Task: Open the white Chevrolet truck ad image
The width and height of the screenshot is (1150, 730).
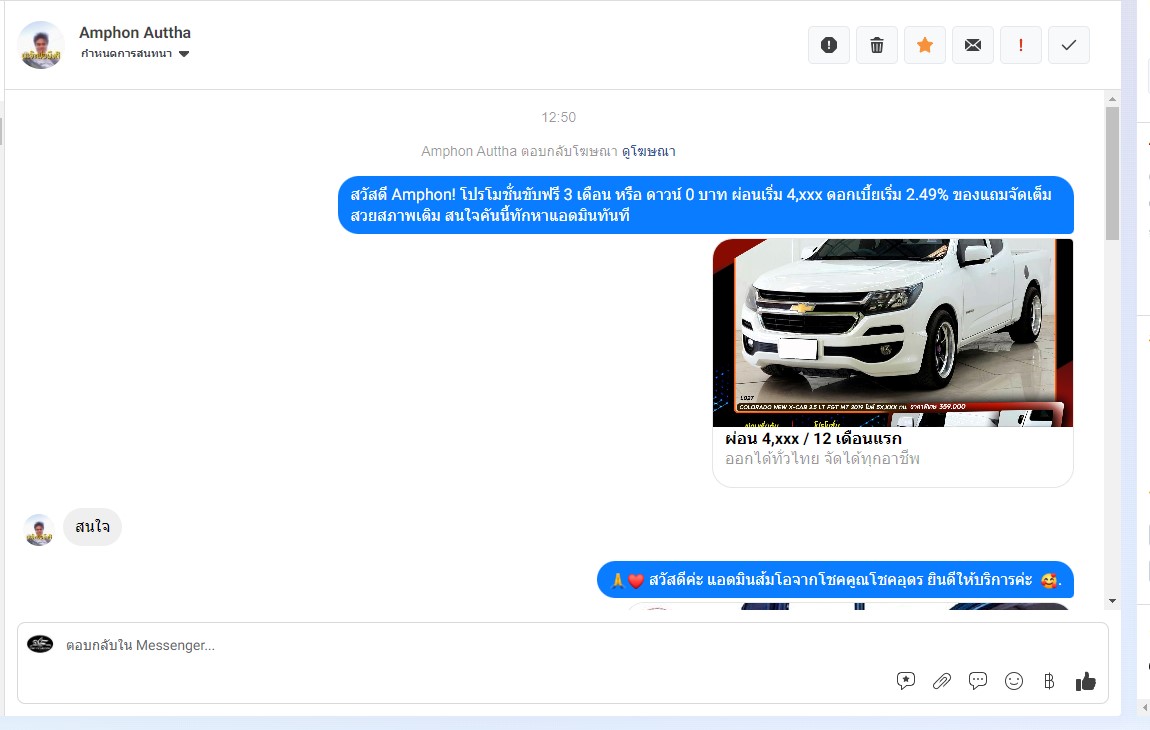Action: 892,332
